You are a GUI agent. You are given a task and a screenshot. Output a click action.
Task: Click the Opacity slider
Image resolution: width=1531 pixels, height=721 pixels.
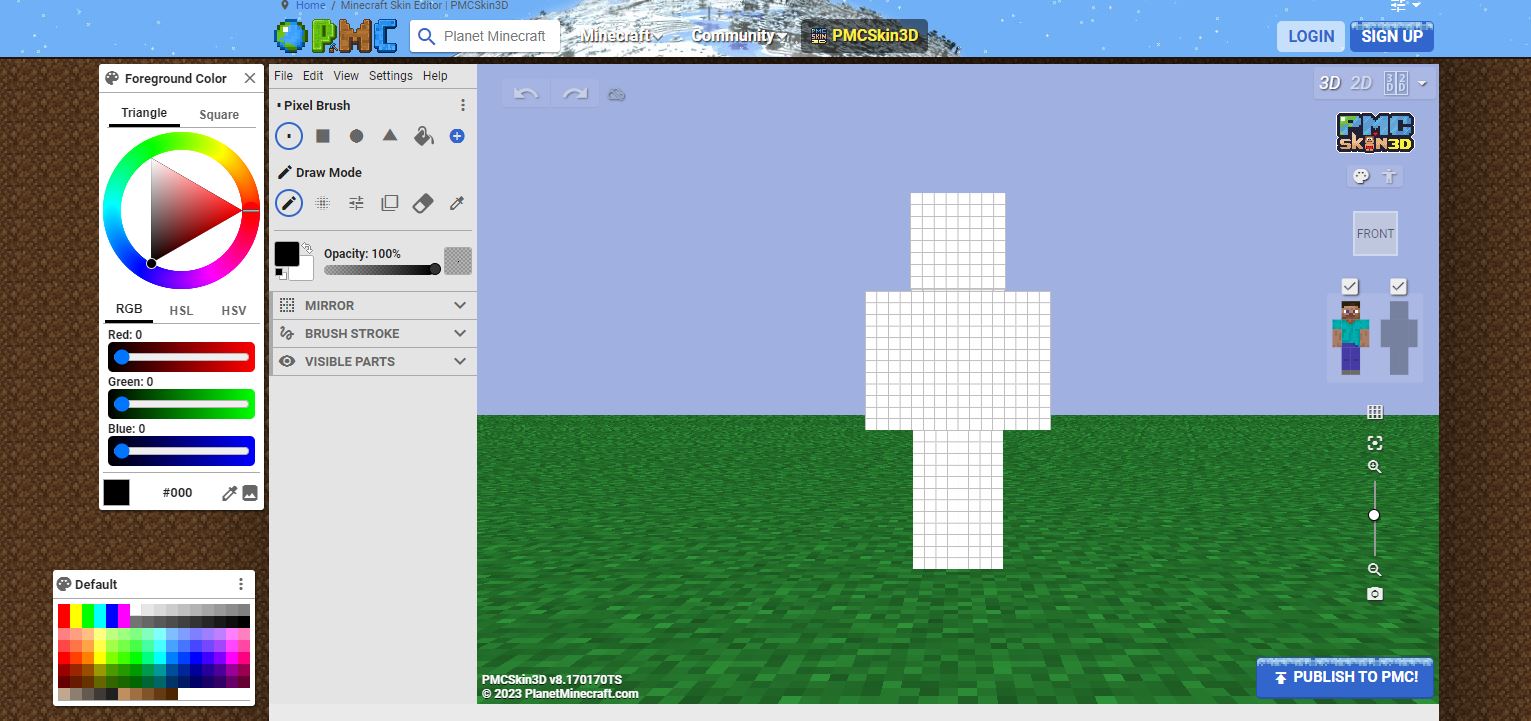(381, 269)
